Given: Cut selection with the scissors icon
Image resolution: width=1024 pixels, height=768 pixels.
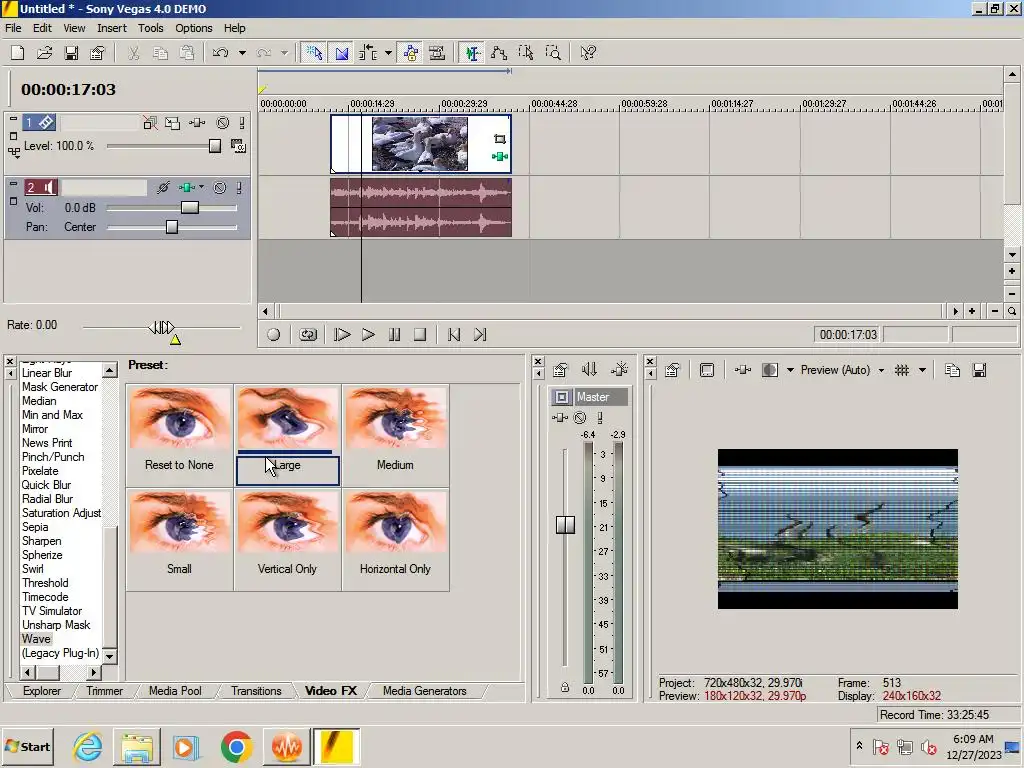Looking at the screenshot, I should tap(134, 53).
